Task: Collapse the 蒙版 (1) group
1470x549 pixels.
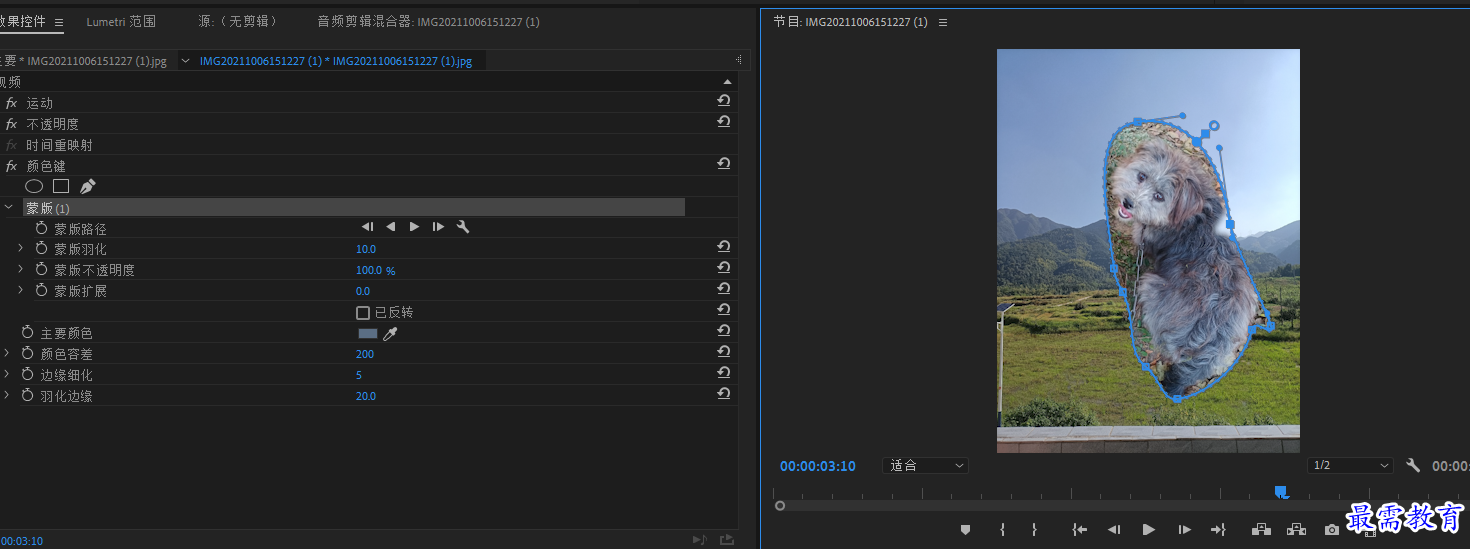Action: (9, 207)
